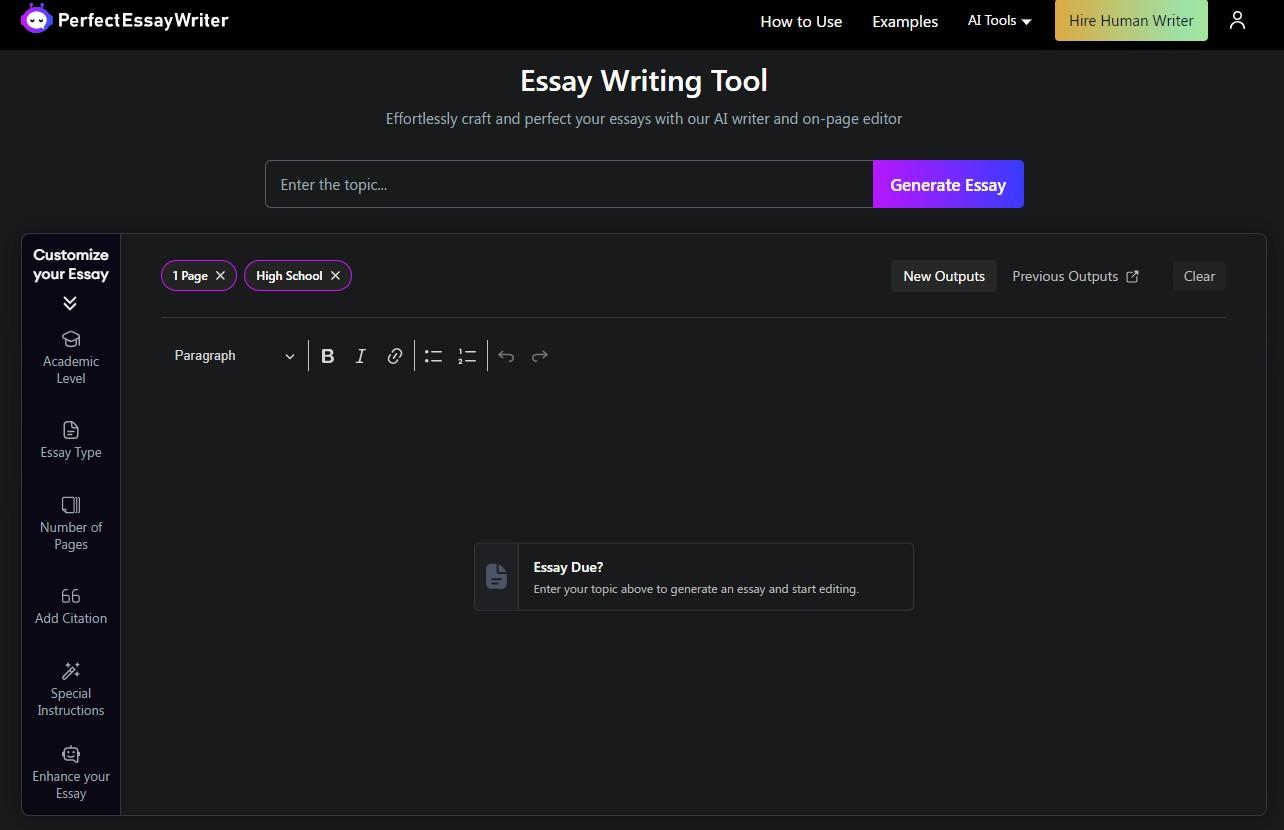Viewport: 1284px width, 830px height.
Task: Collapse the Customize your Essay sidebar chevron
Action: coord(70,303)
